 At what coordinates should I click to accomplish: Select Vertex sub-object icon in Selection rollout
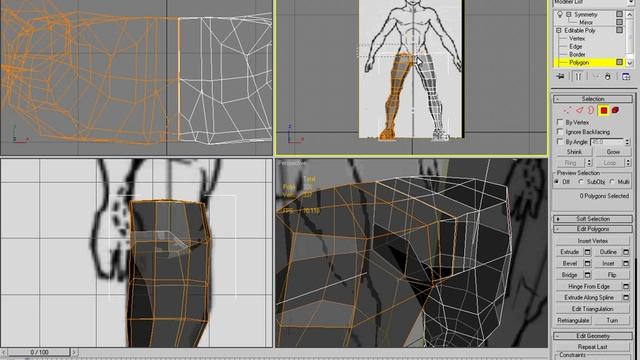[567, 110]
